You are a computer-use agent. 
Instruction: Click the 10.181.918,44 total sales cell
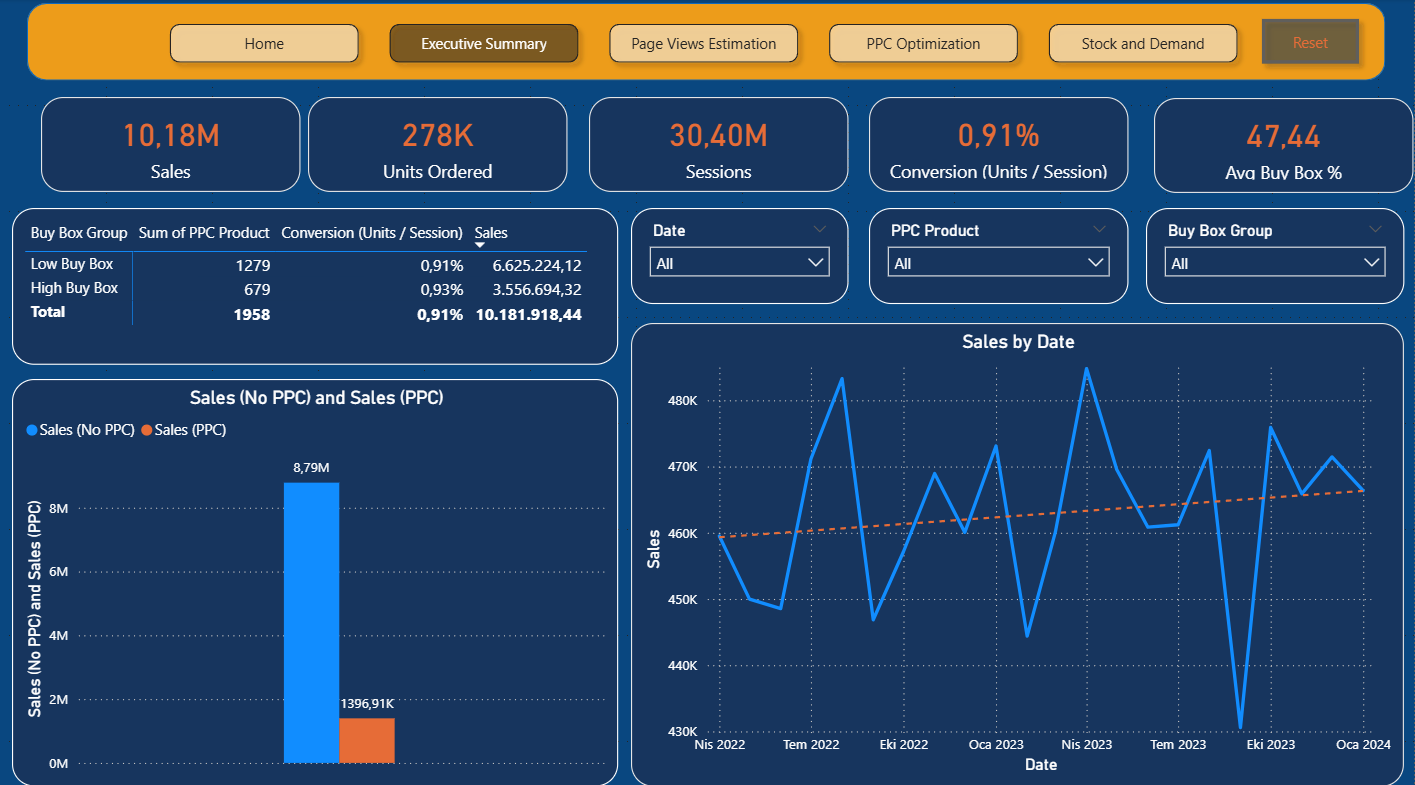tap(529, 315)
